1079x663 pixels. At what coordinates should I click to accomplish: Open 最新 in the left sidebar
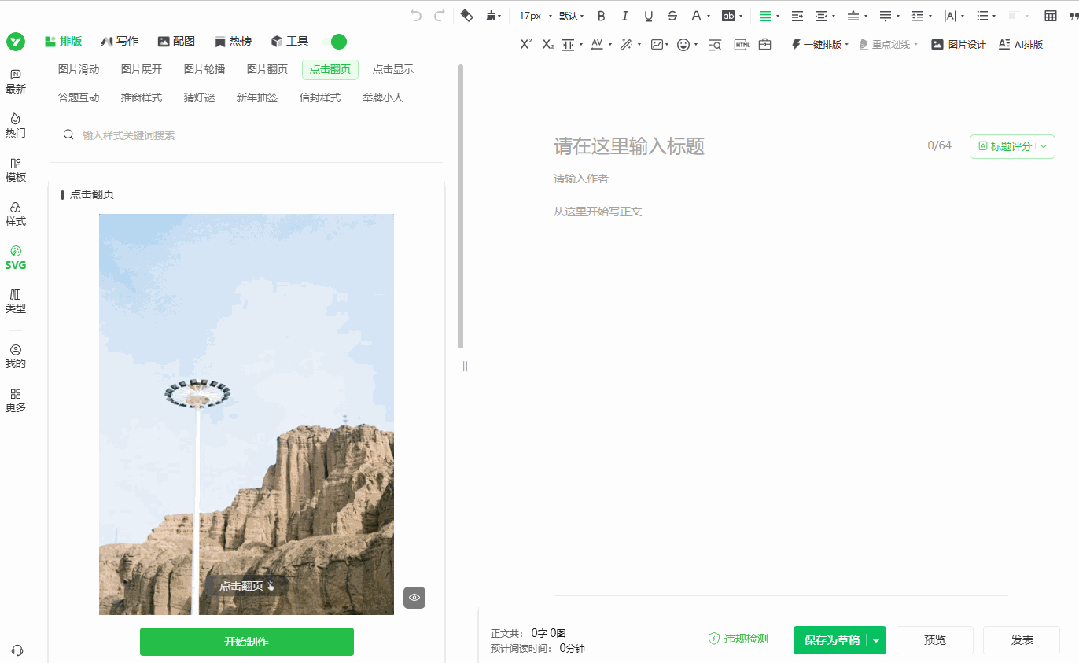[x=15, y=82]
